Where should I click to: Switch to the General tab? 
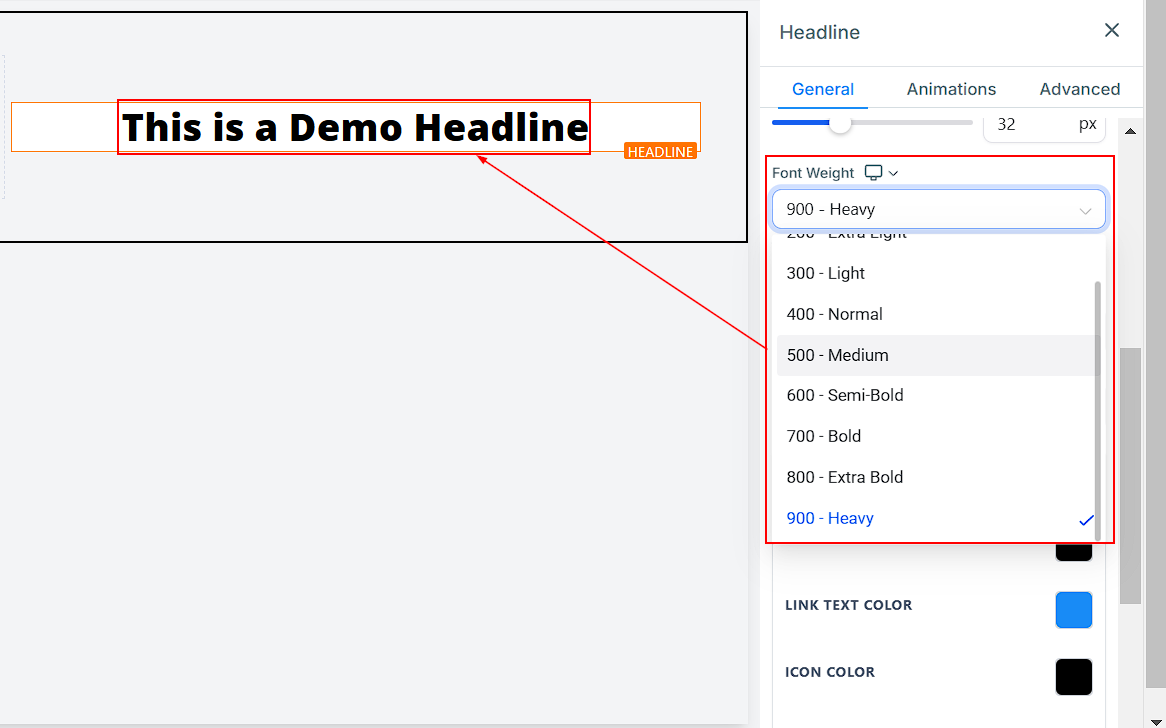822,89
